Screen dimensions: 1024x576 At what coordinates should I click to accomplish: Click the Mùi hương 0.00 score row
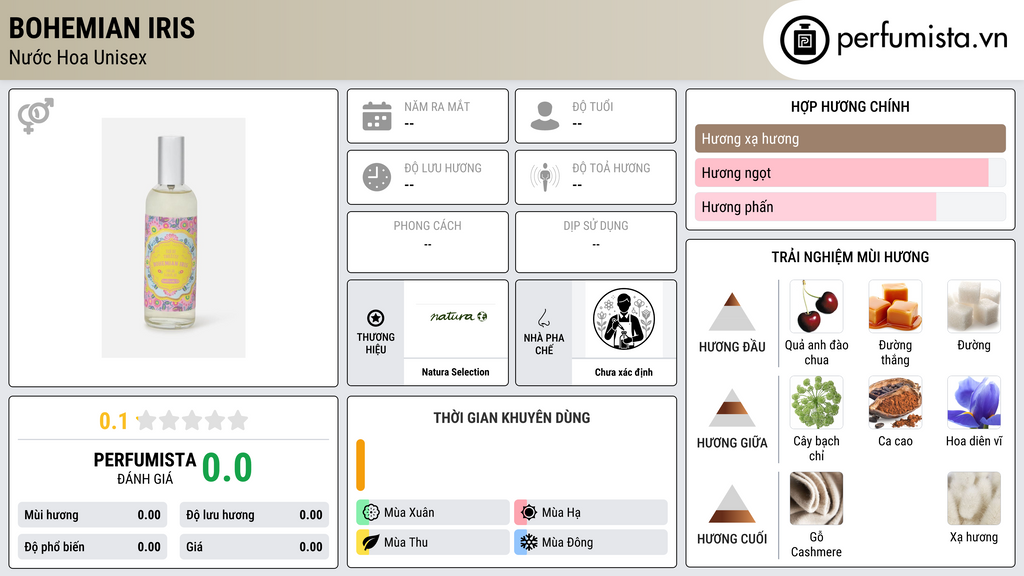pos(92,515)
